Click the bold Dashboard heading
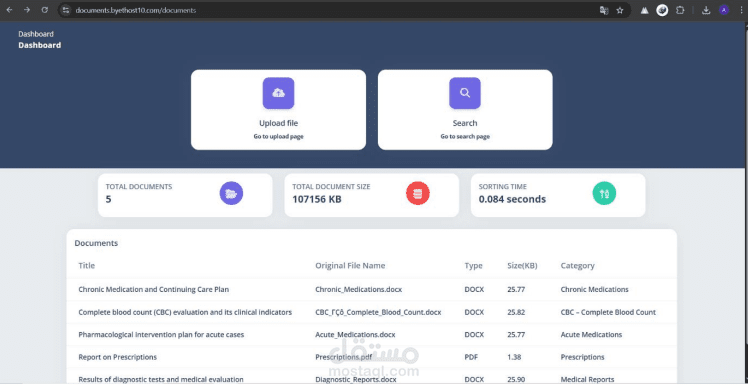 [40, 45]
